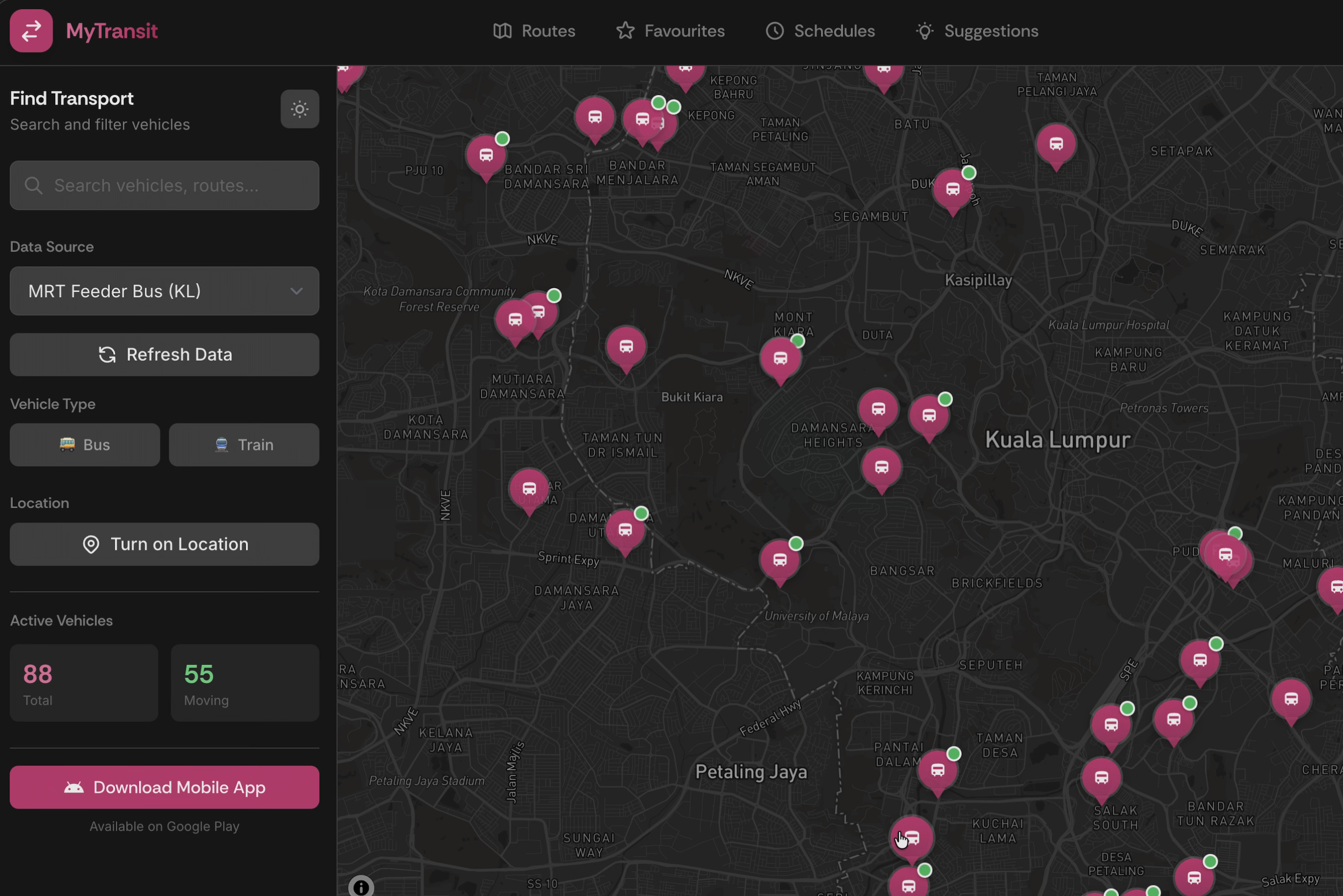Toggle the Bus vehicle type filter
This screenshot has width=1343, height=896.
[85, 445]
